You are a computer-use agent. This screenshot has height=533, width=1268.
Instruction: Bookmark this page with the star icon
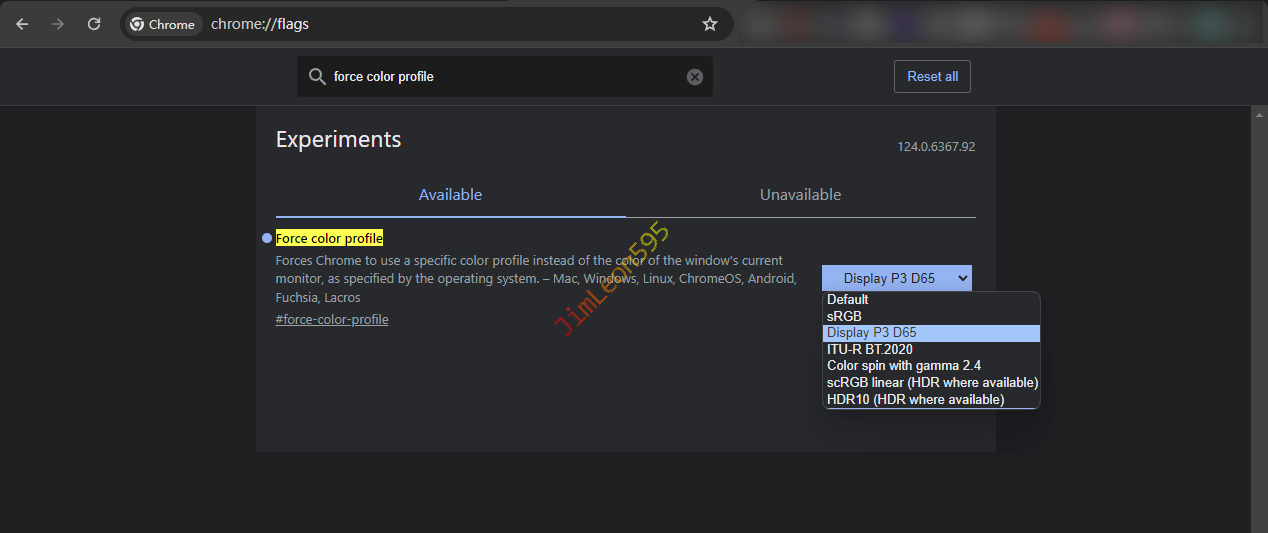click(710, 24)
